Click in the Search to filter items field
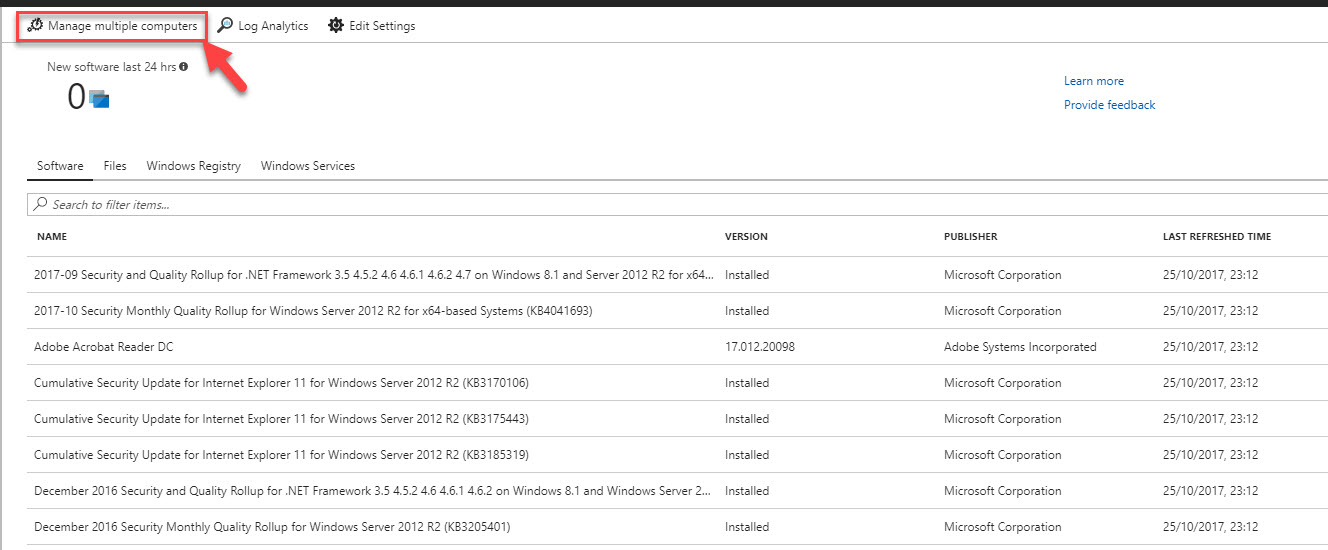This screenshot has width=1328, height=550. [678, 204]
